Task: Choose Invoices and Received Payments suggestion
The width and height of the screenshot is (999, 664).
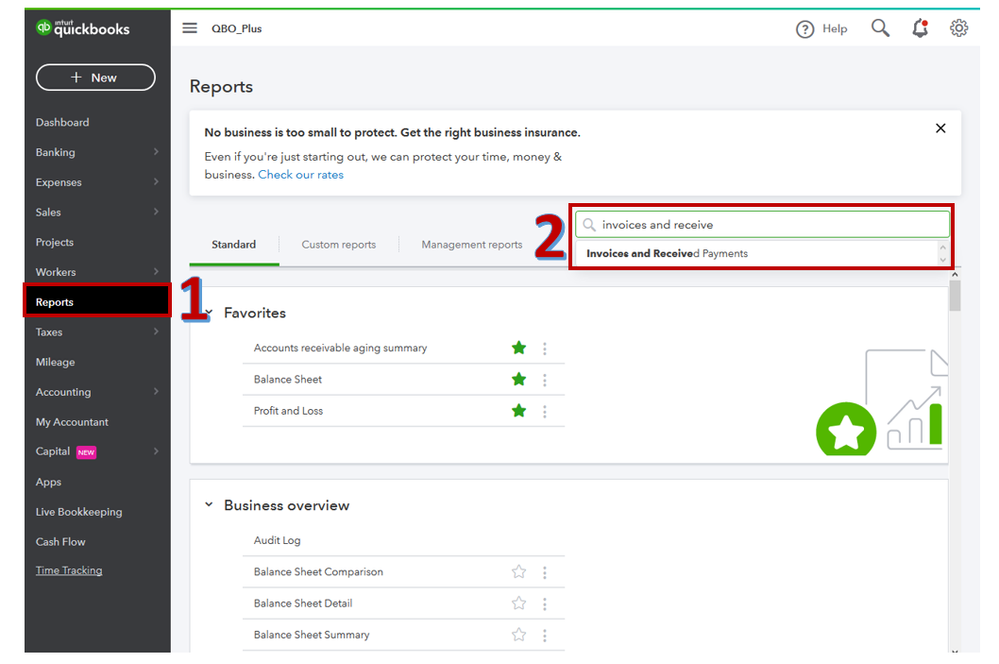Action: 667,253
